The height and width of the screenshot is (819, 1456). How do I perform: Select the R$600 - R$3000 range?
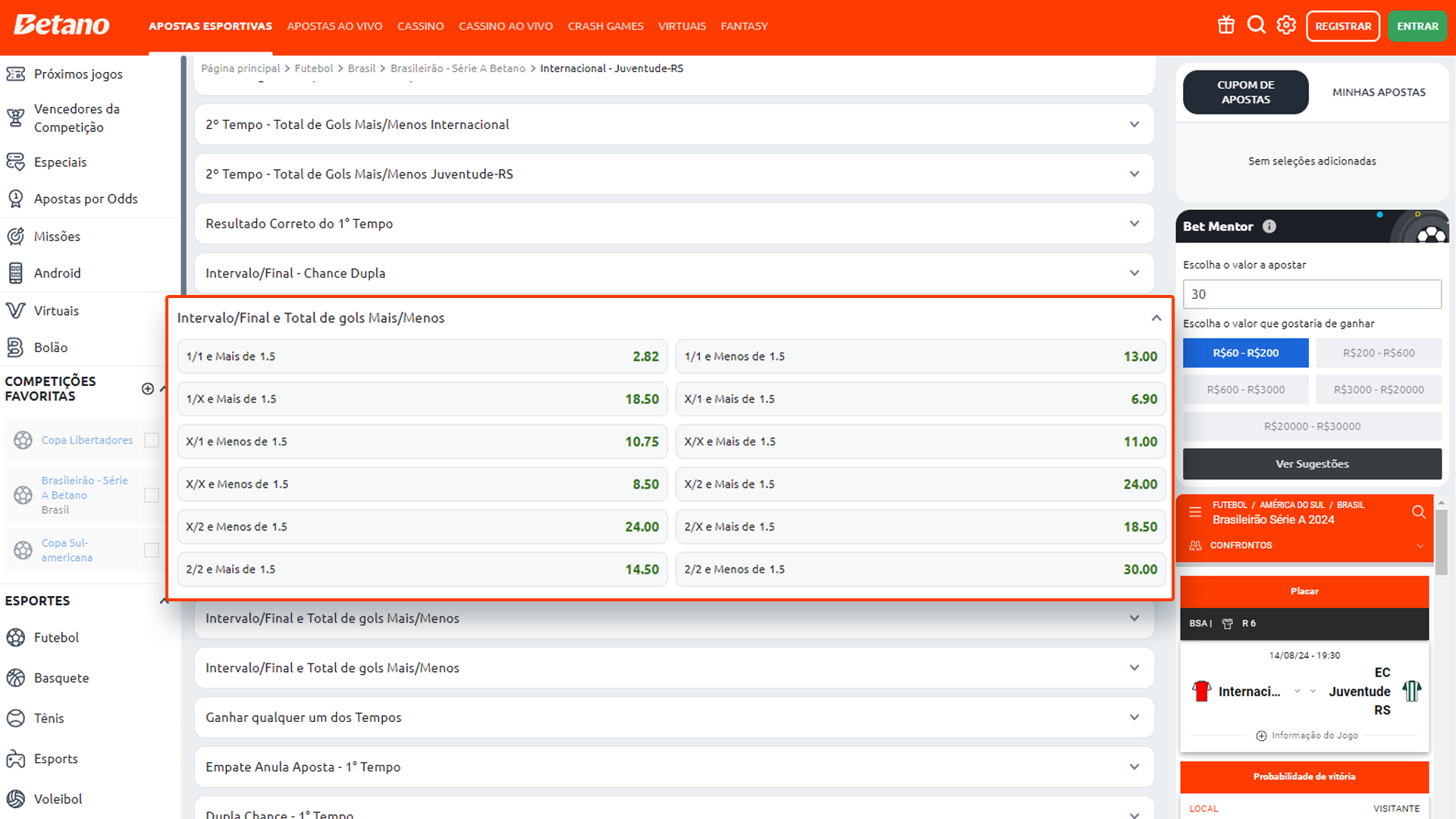point(1245,390)
